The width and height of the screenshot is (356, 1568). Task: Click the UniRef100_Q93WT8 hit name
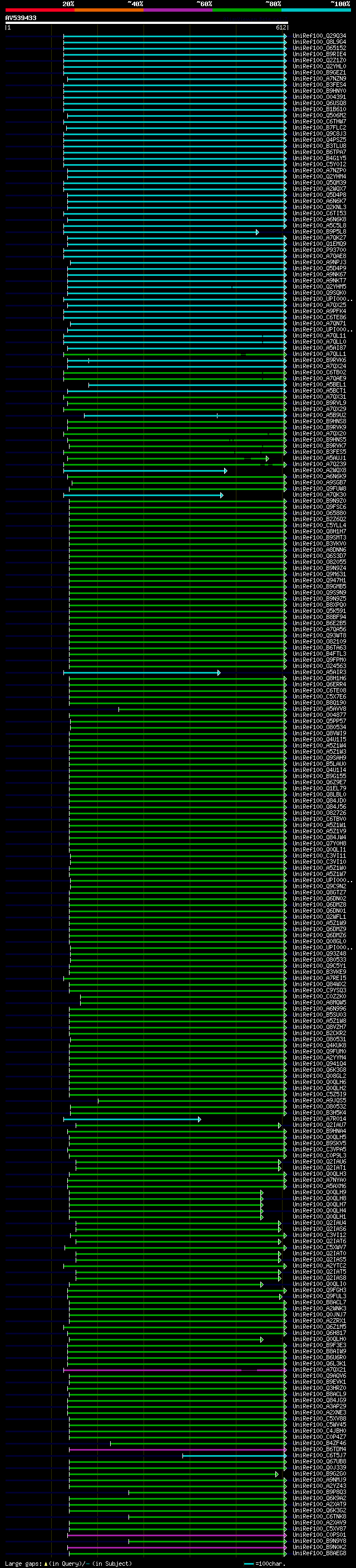pyautogui.click(x=319, y=635)
